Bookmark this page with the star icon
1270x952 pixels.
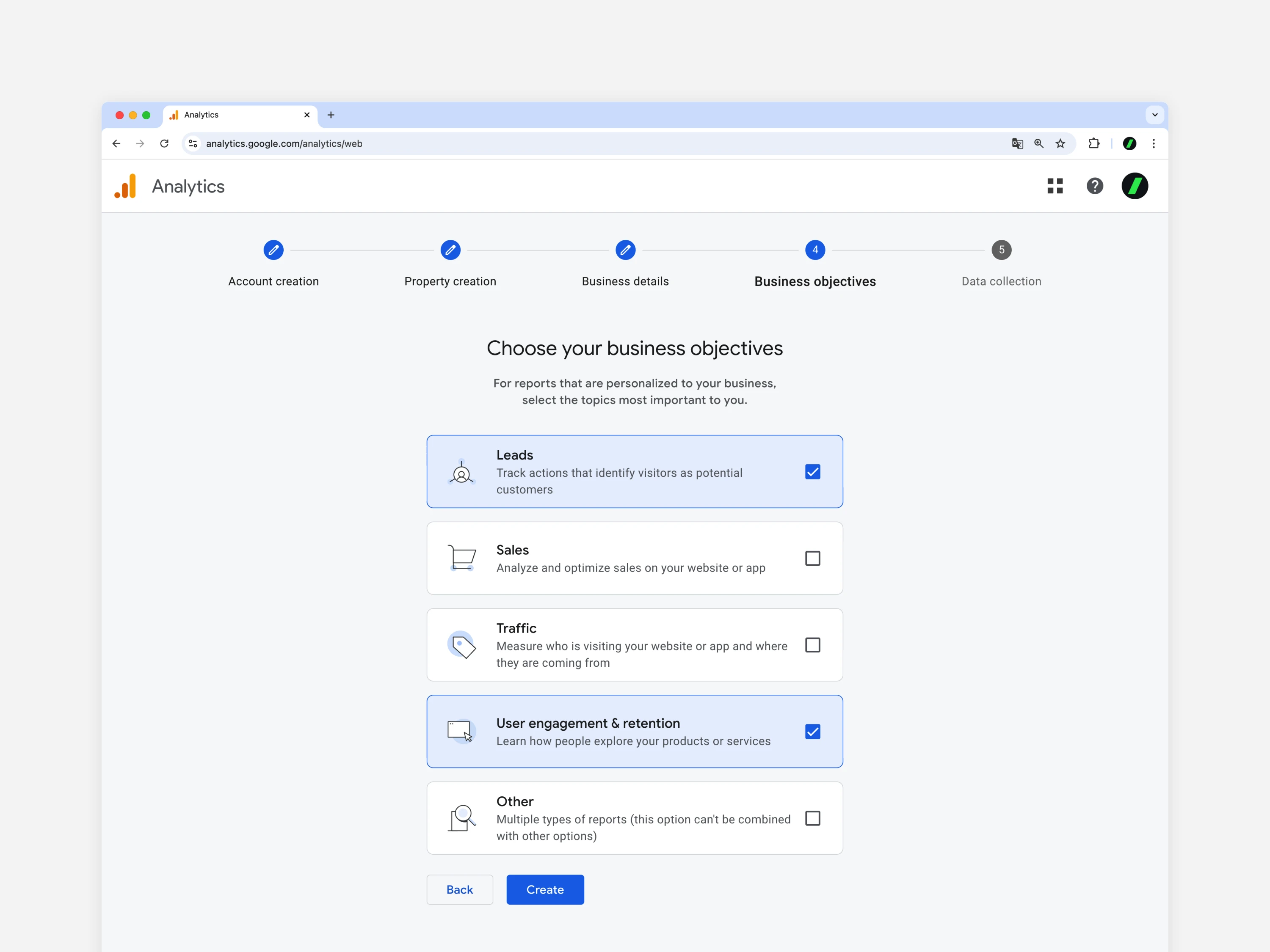[x=1060, y=143]
